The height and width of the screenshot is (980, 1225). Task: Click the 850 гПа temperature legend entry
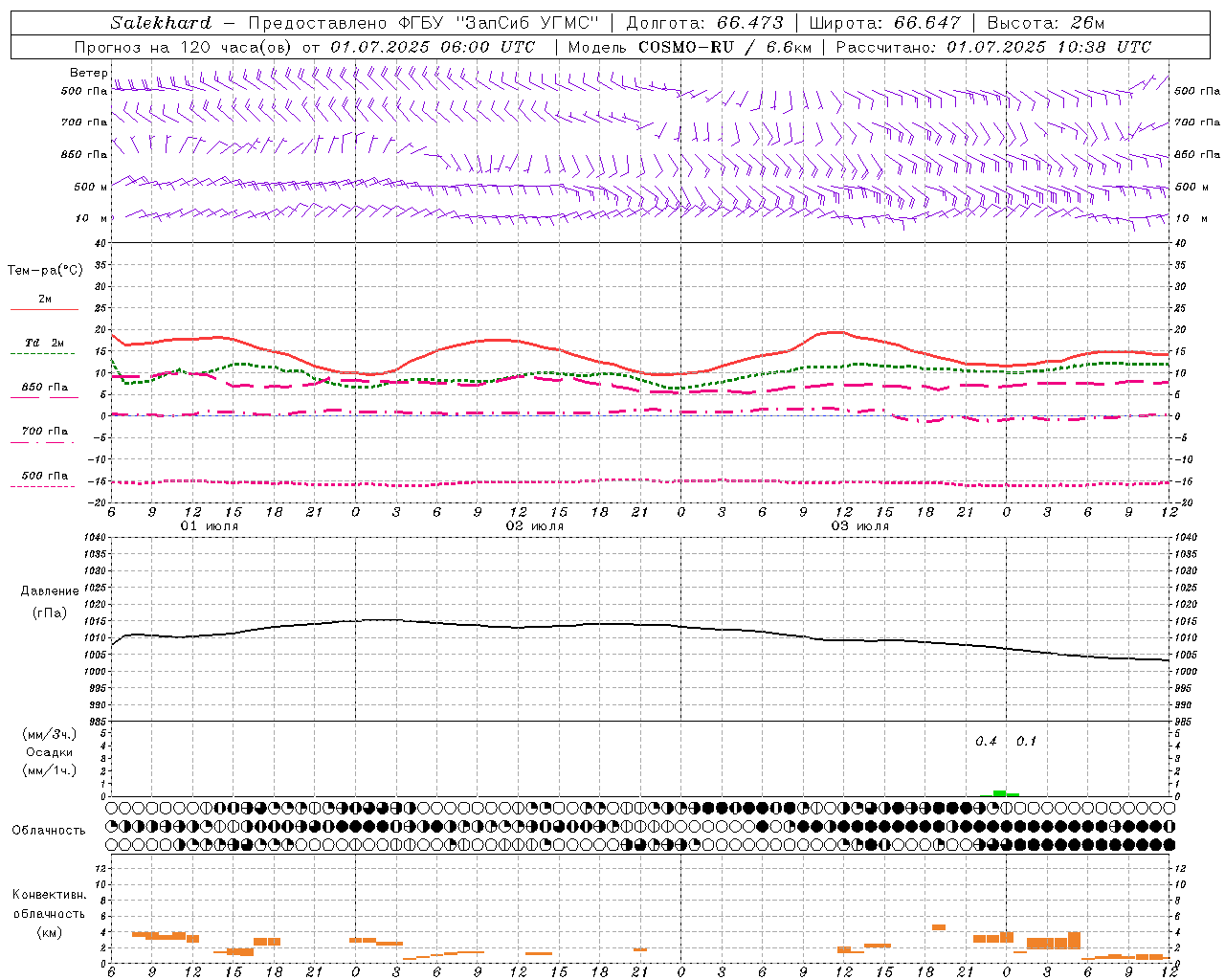tap(44, 387)
